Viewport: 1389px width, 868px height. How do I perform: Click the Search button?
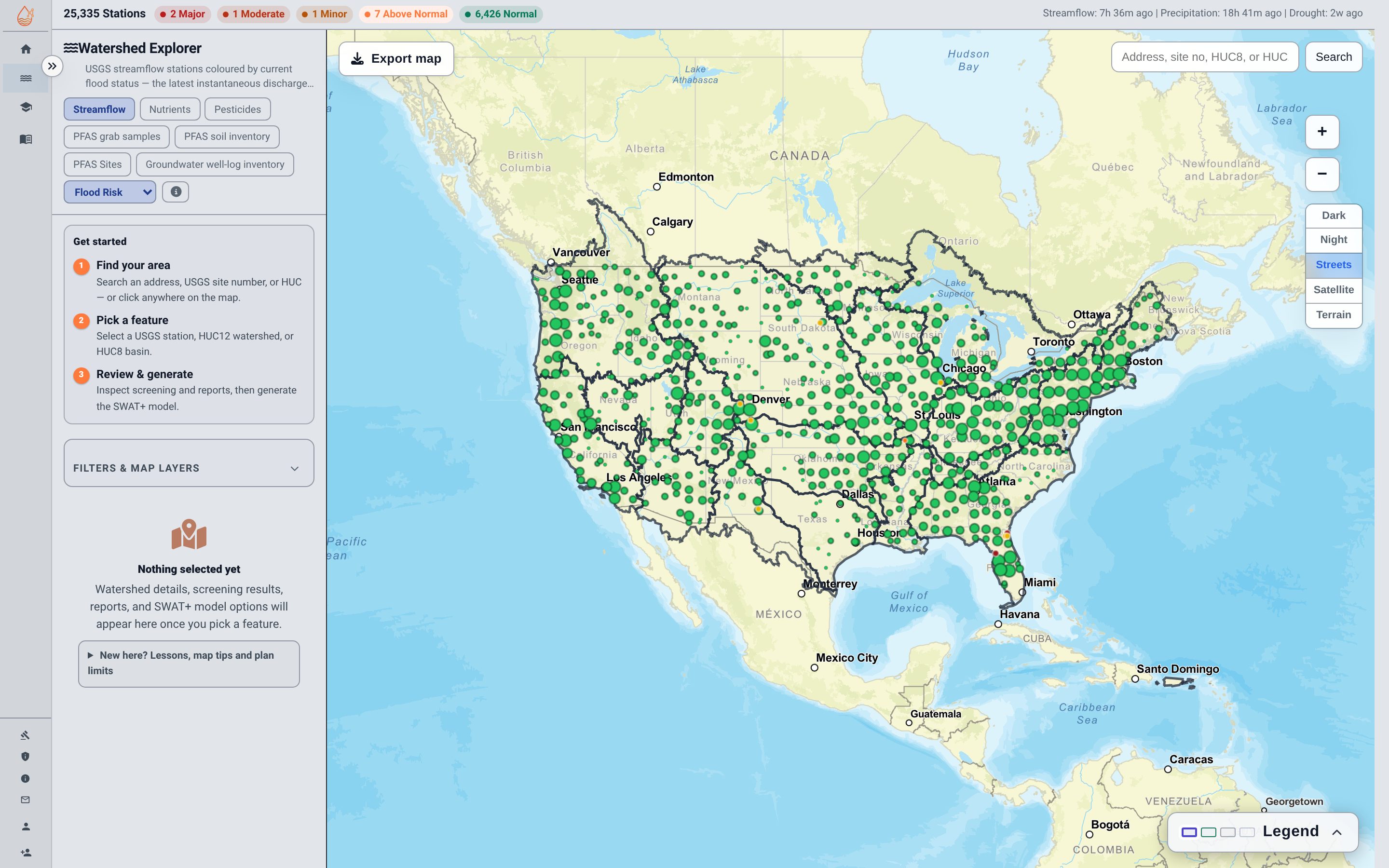pos(1334,57)
